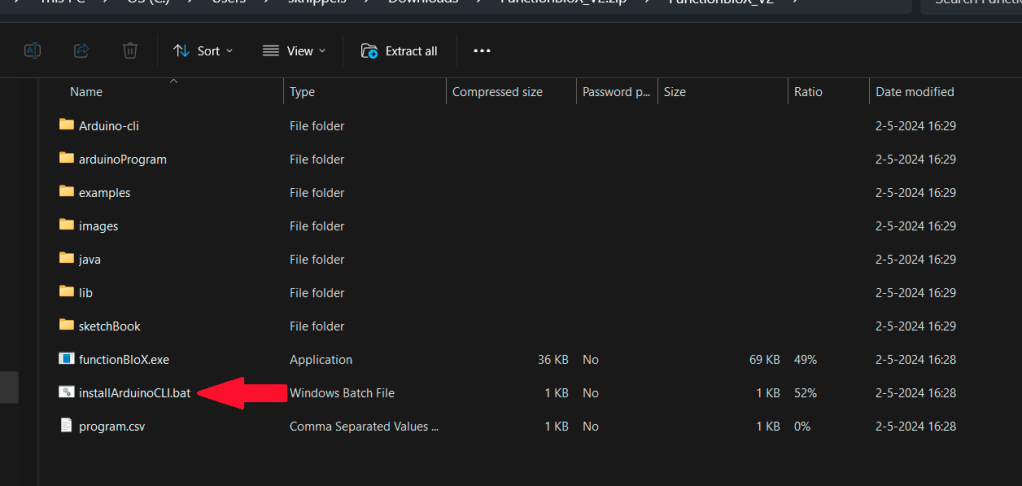The width and height of the screenshot is (1022, 486).
Task: Select the functionBloX.exe application icon
Action: pyautogui.click(x=67, y=359)
